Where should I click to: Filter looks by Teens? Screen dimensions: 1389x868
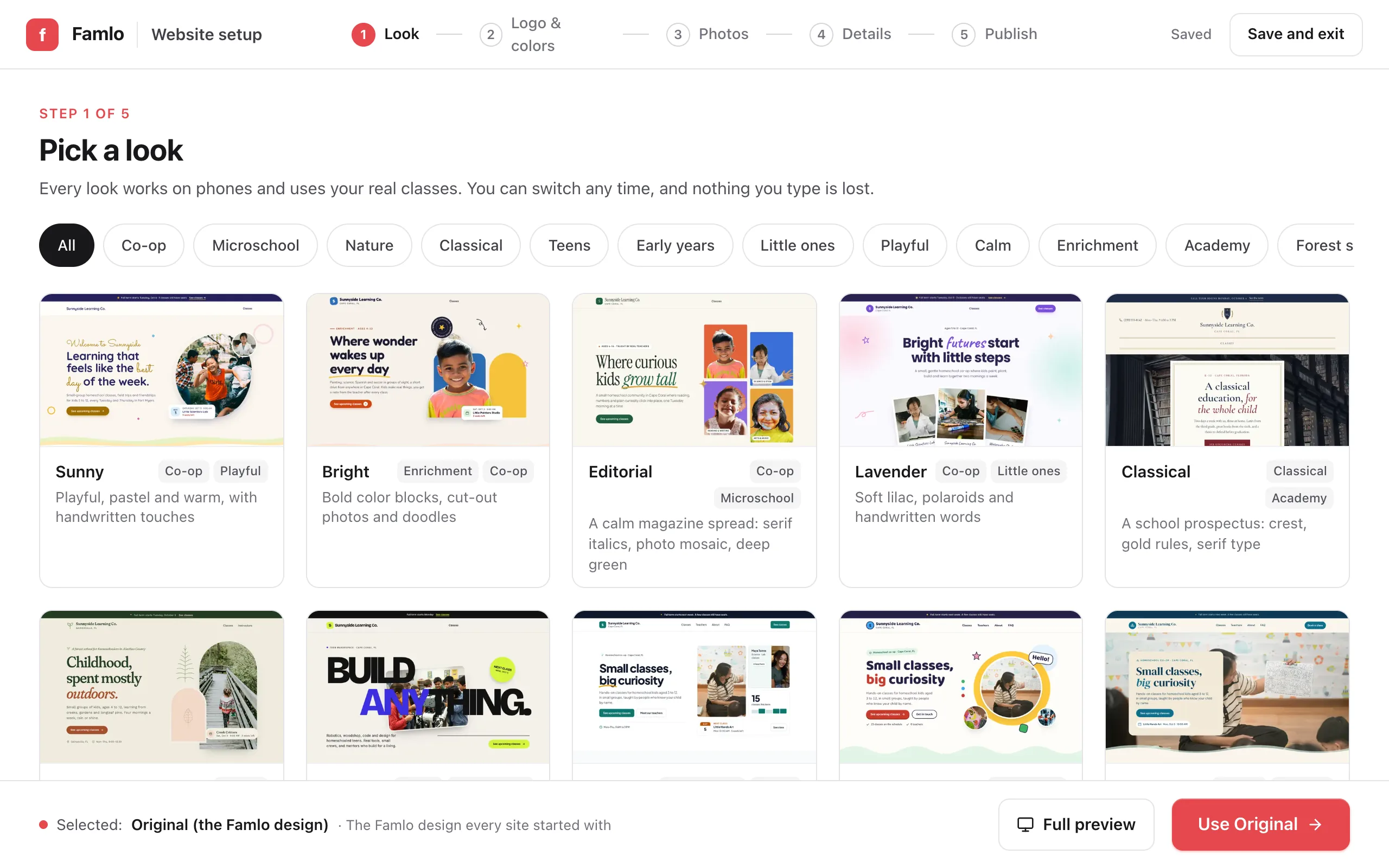(569, 245)
